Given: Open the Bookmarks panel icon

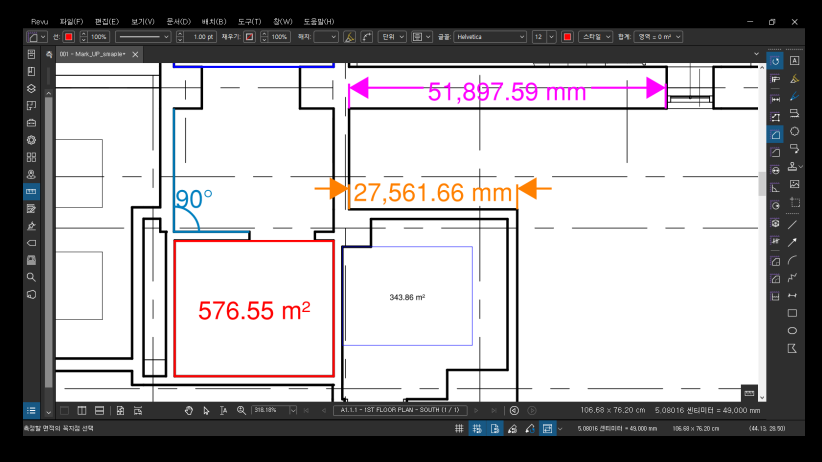Looking at the screenshot, I should coord(31,71).
